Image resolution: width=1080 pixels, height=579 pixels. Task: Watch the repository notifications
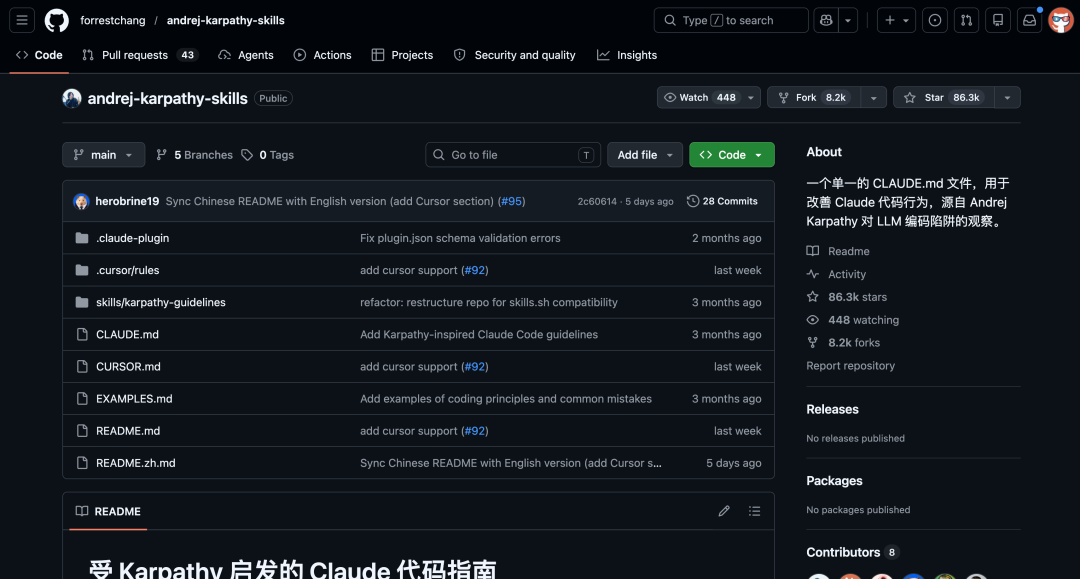point(701,98)
